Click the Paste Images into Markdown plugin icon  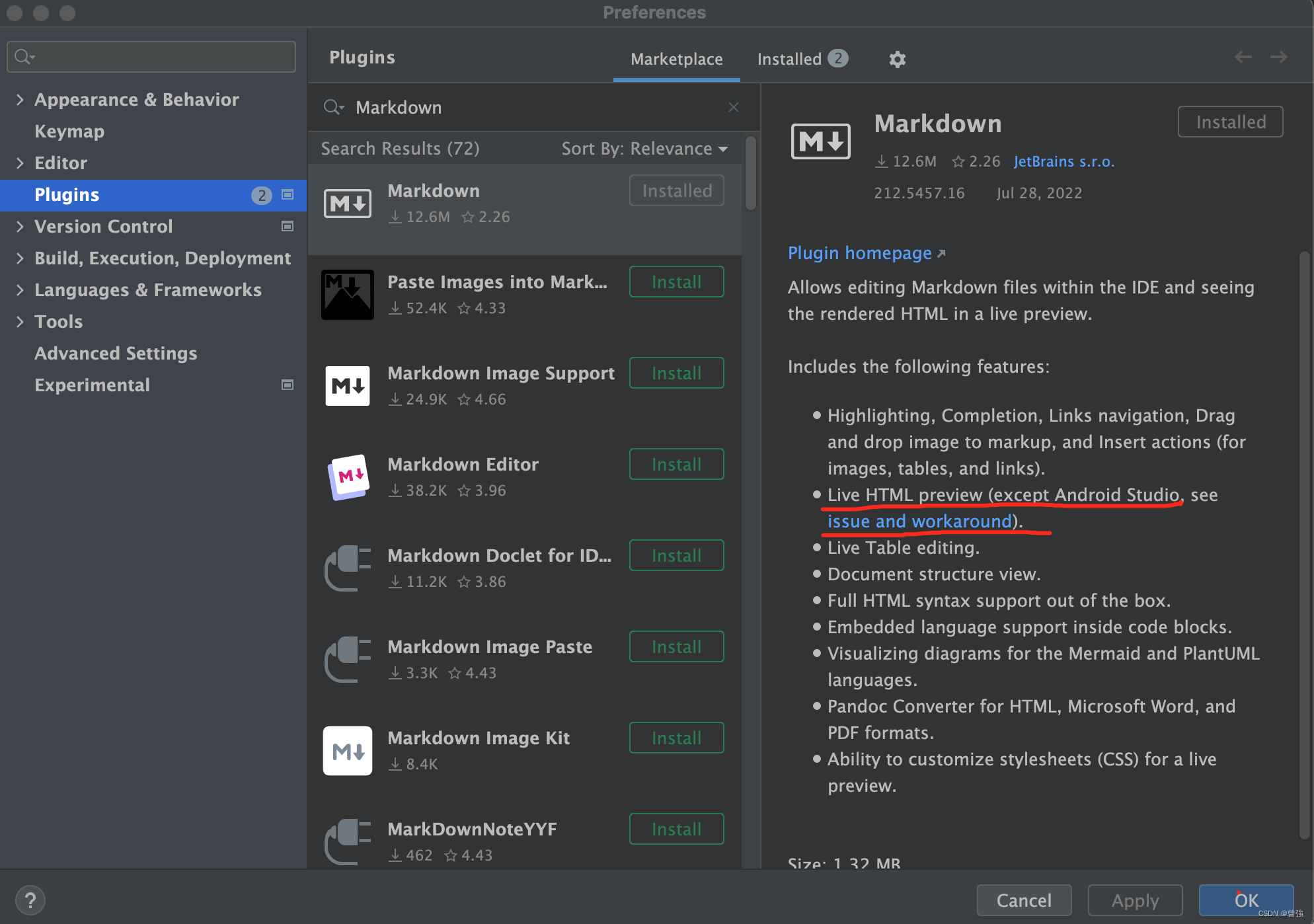click(347, 294)
